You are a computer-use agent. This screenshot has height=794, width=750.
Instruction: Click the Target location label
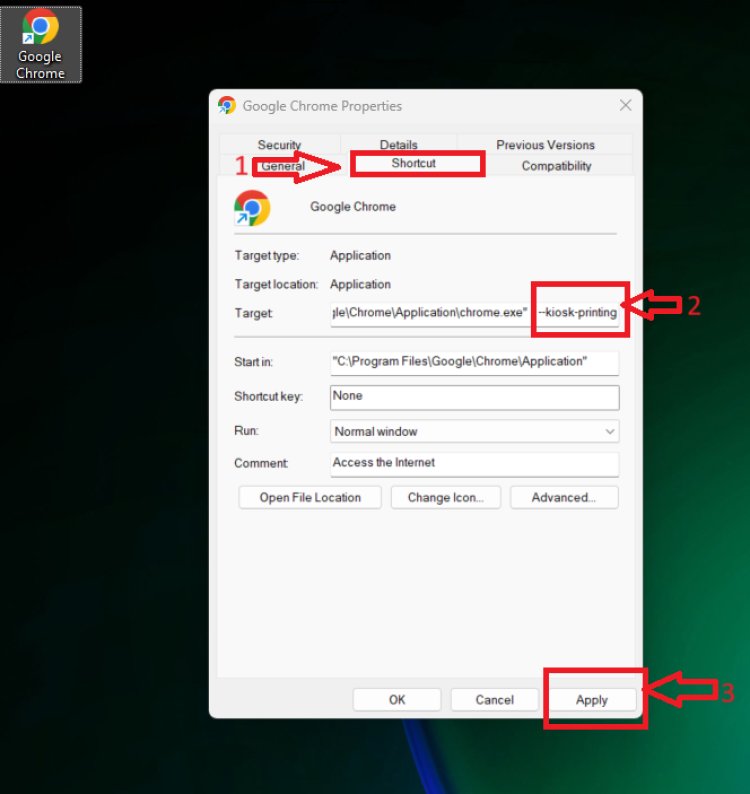tap(276, 285)
